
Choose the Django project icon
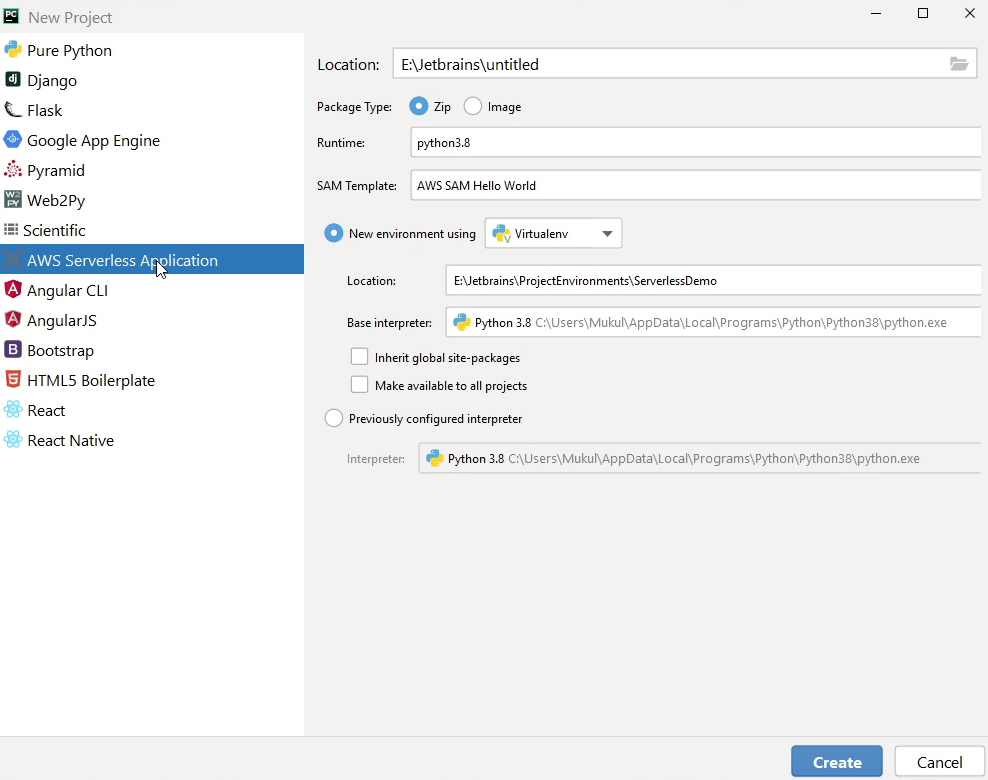tap(13, 80)
